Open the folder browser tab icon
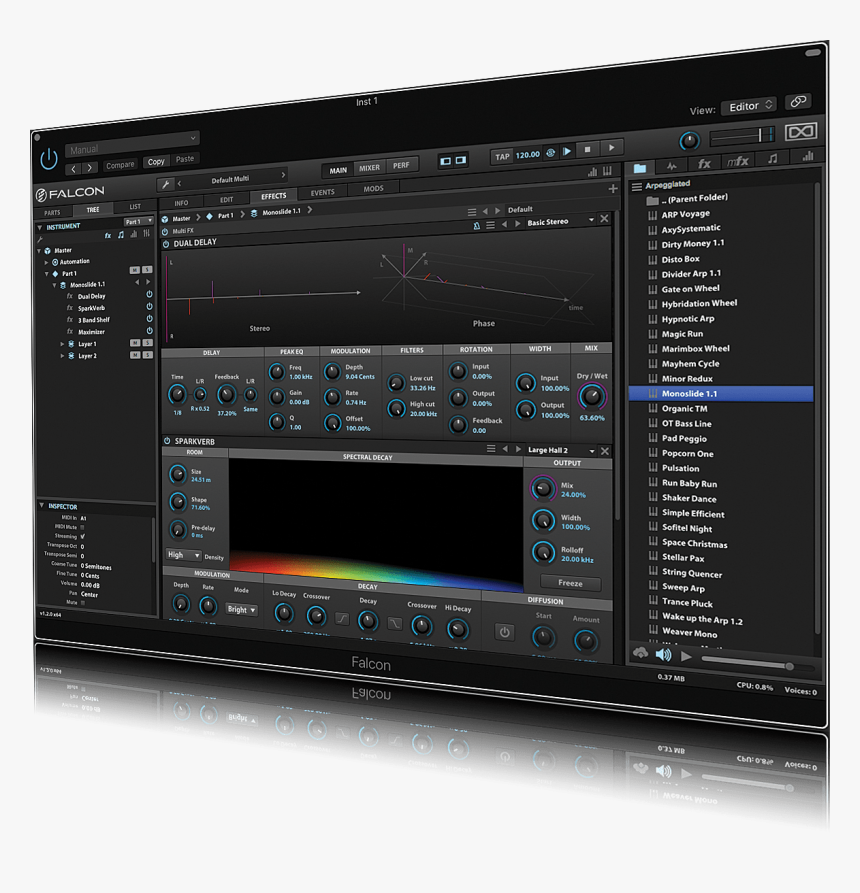860x893 pixels. (640, 168)
